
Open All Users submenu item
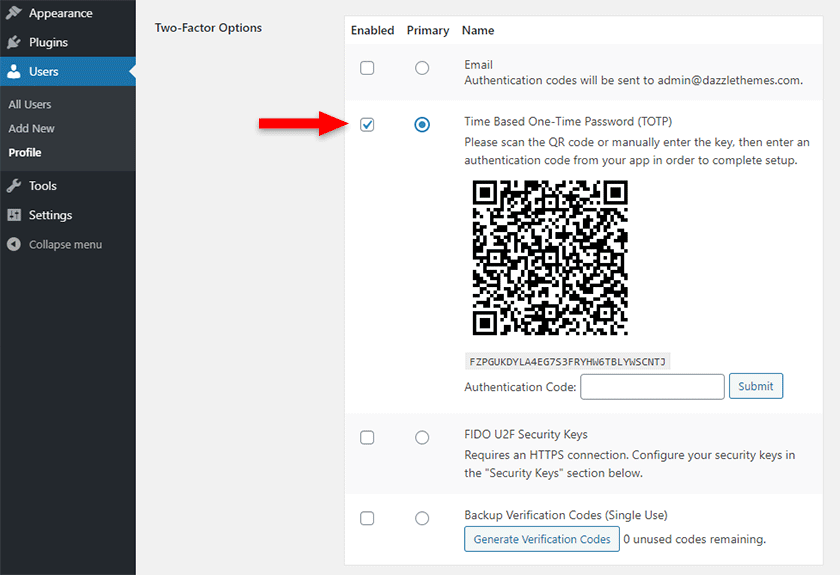click(30, 104)
